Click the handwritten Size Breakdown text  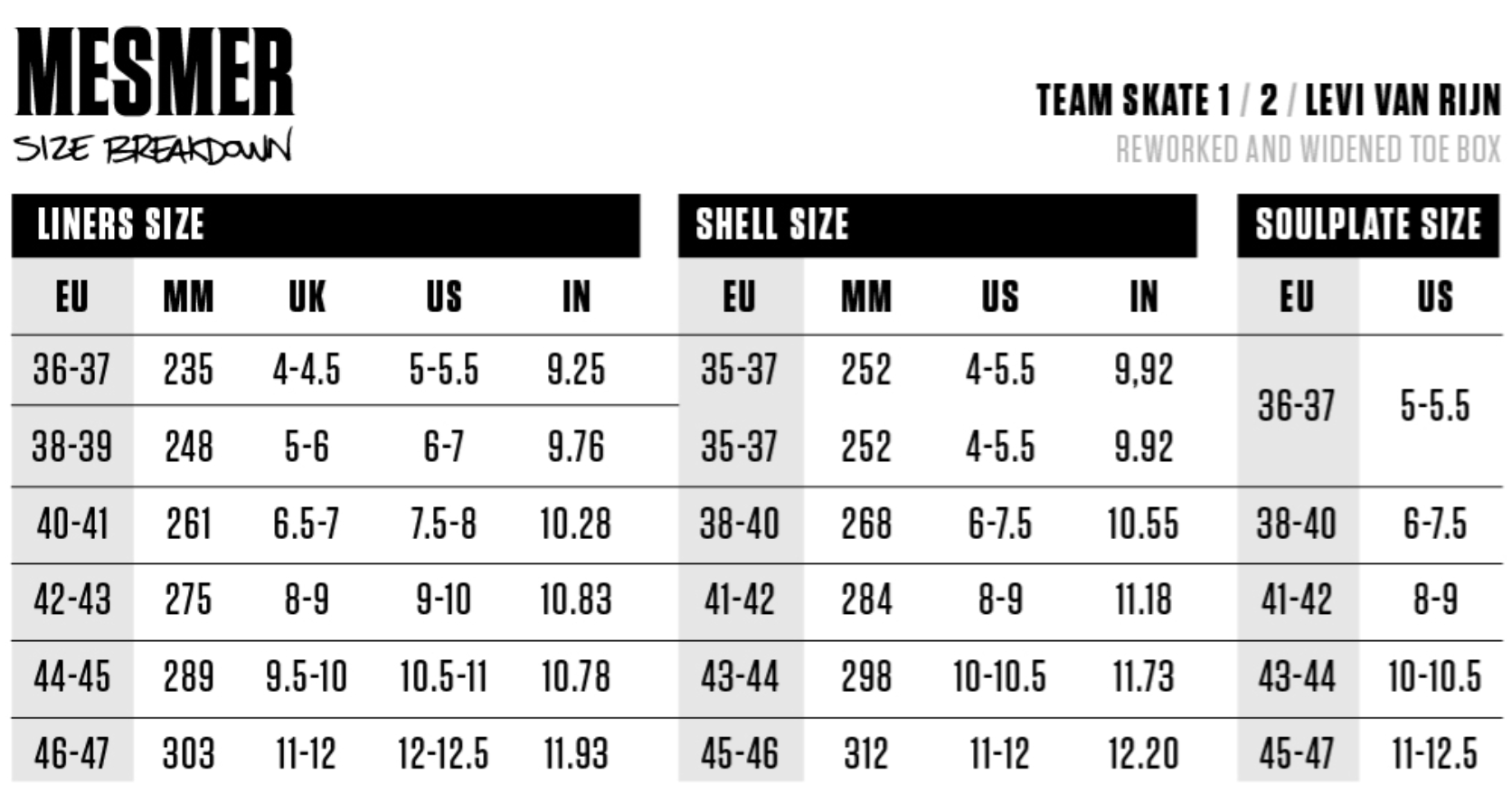pyautogui.click(x=153, y=148)
